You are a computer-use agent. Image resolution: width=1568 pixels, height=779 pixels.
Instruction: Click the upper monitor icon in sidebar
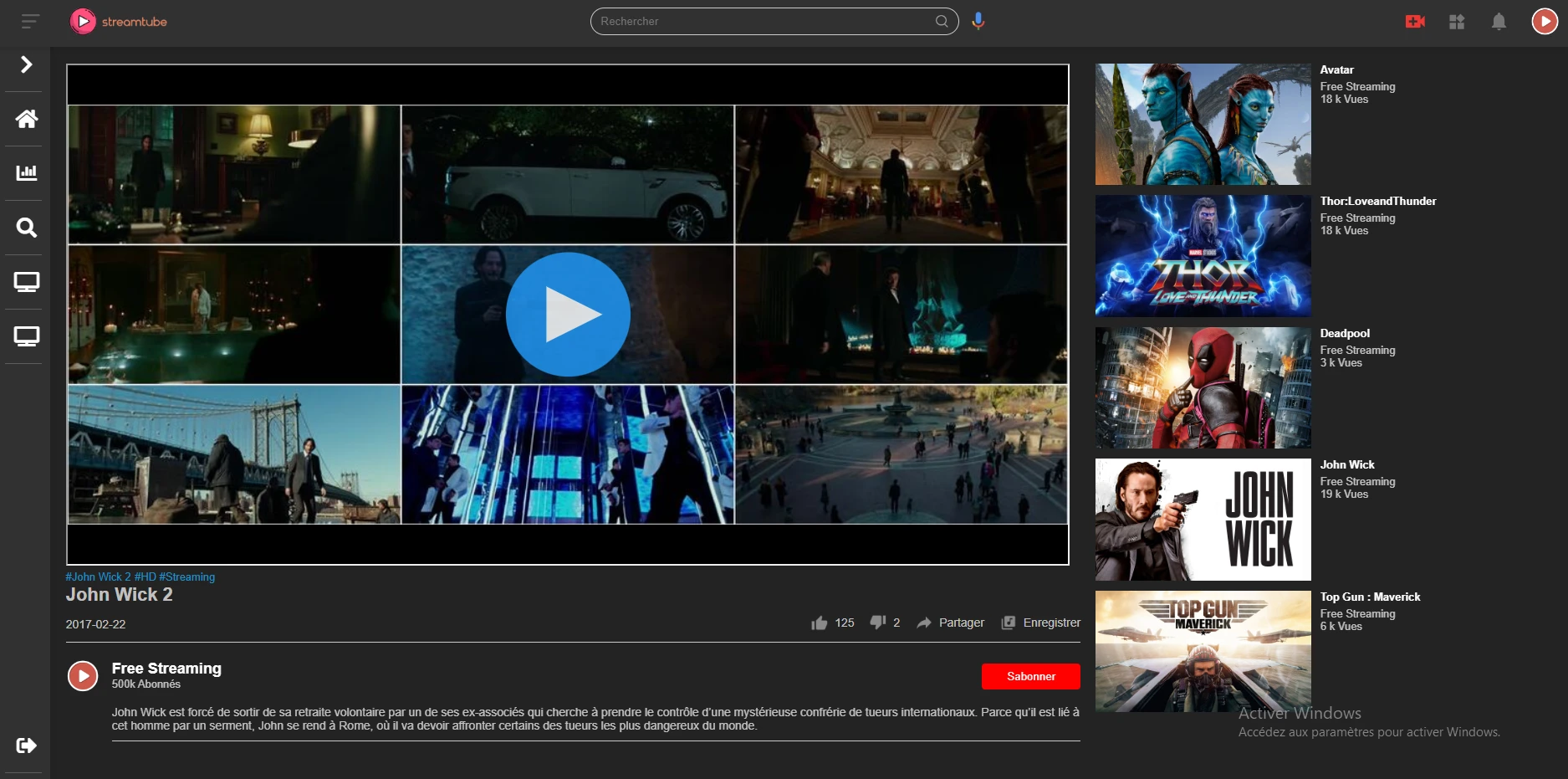(26, 282)
